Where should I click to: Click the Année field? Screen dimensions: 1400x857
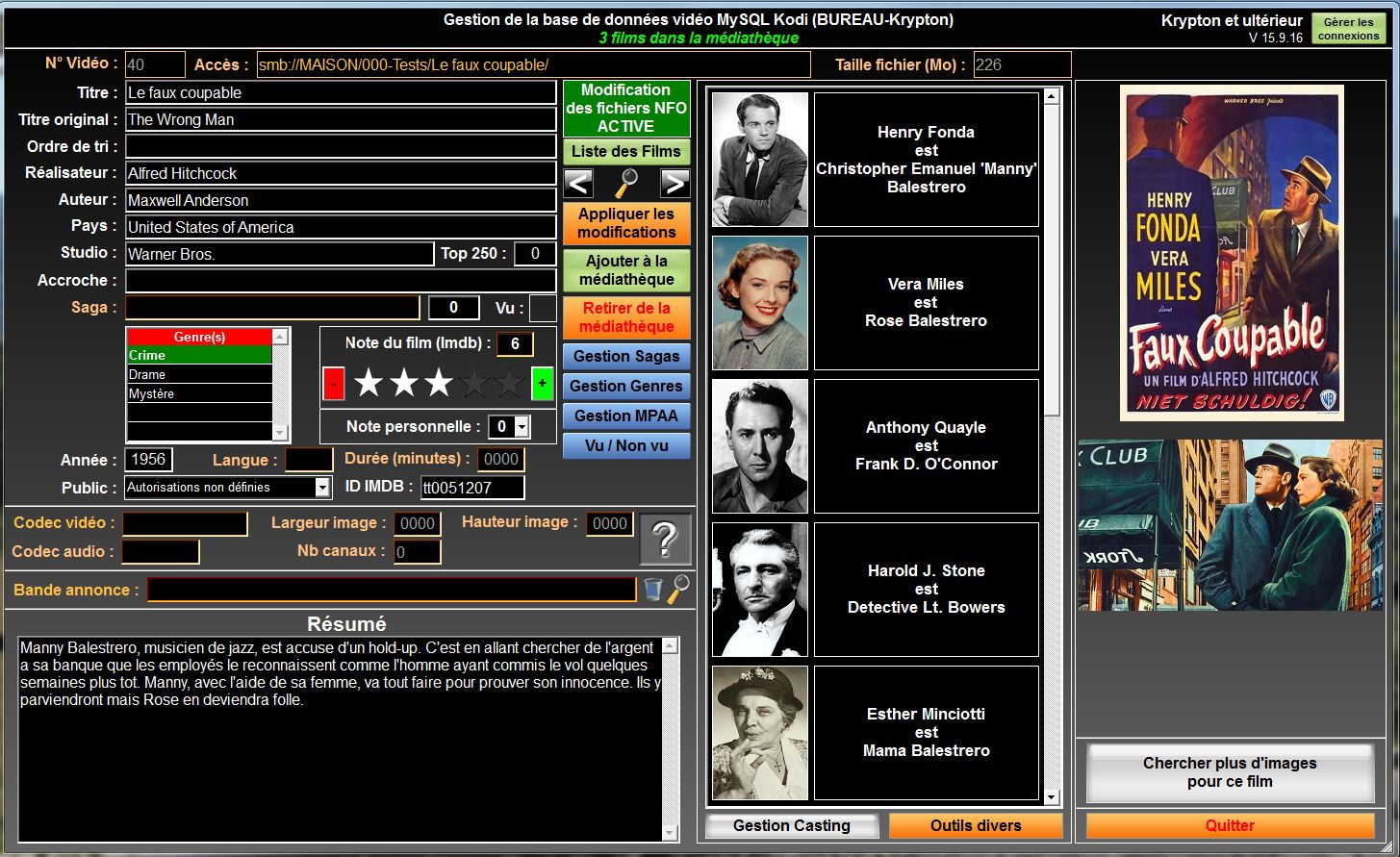149,460
